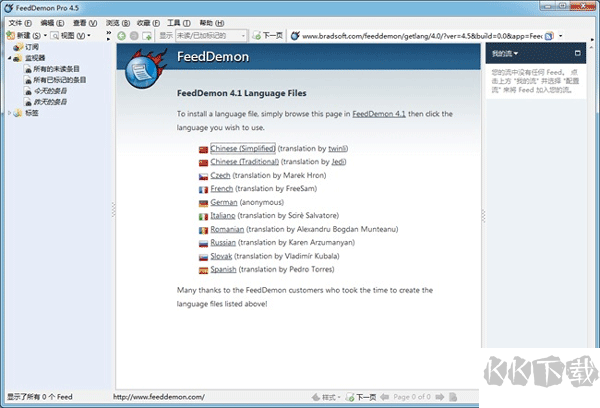Click the German flag icon
This screenshot has height=408, width=600.
(x=203, y=204)
